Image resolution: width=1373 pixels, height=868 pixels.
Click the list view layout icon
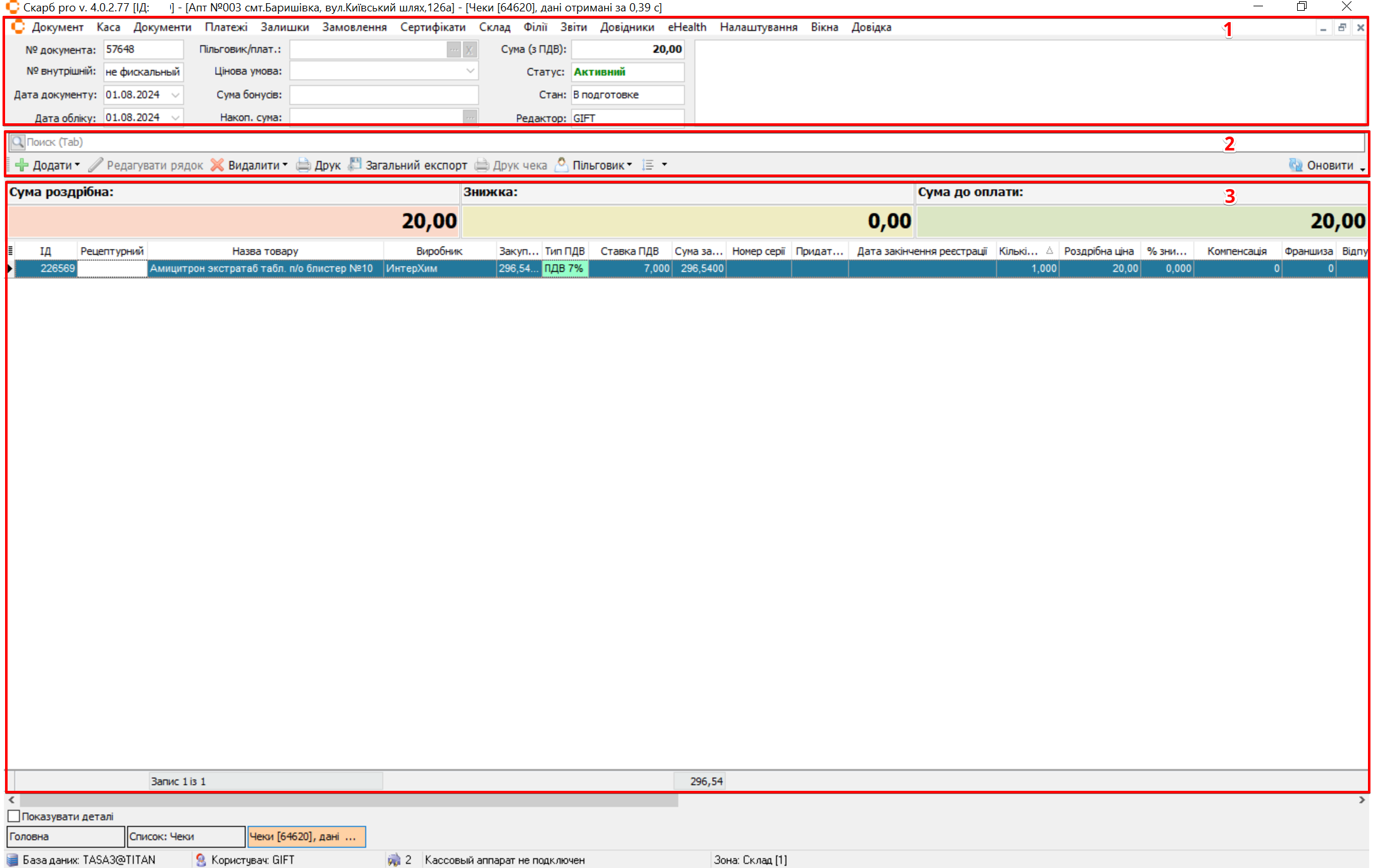(x=648, y=165)
